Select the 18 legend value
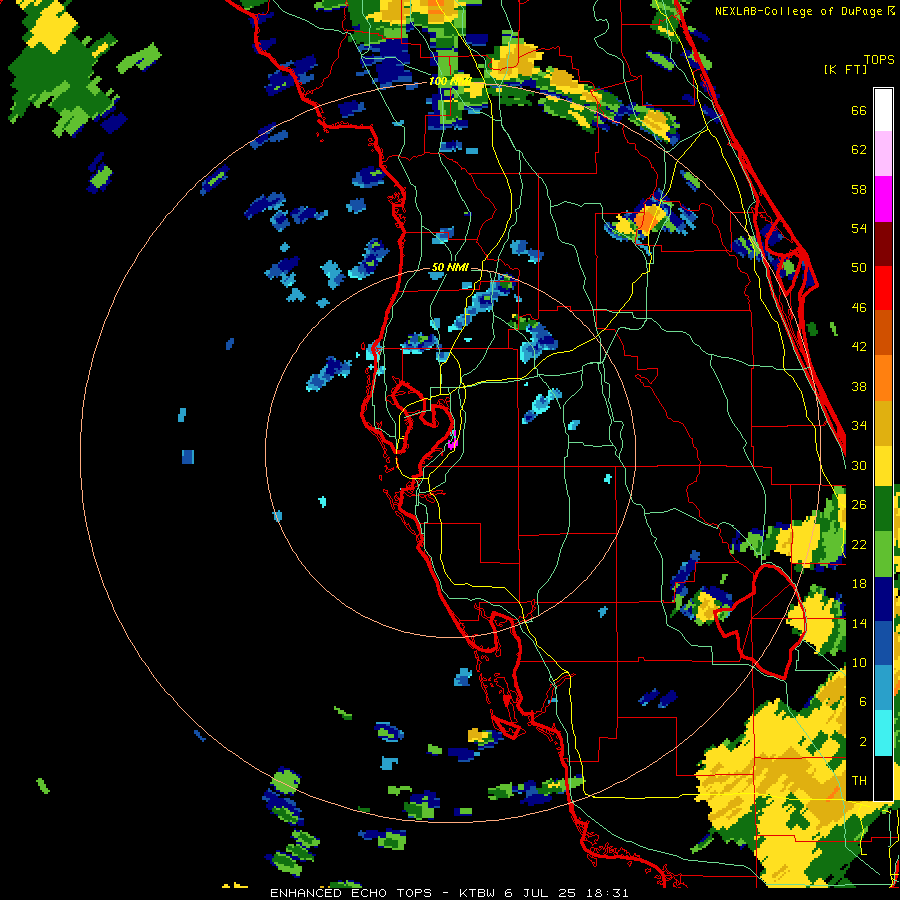900x900 pixels. pos(859,584)
